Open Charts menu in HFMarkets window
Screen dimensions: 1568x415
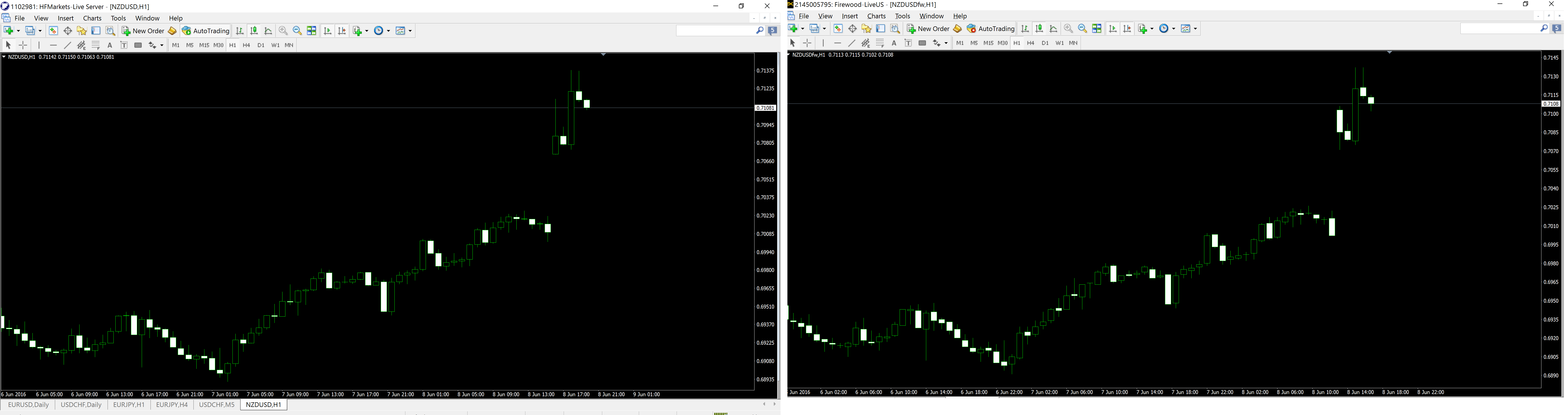pyautogui.click(x=92, y=18)
